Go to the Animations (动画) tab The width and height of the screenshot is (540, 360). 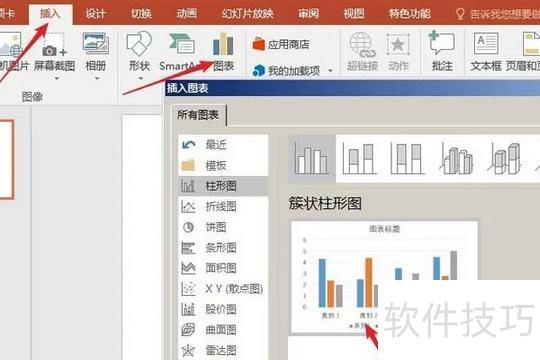point(186,14)
